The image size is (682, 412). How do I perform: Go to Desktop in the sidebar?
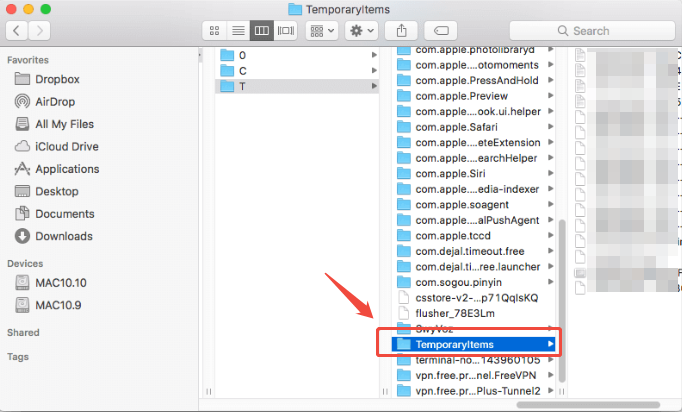point(47,191)
